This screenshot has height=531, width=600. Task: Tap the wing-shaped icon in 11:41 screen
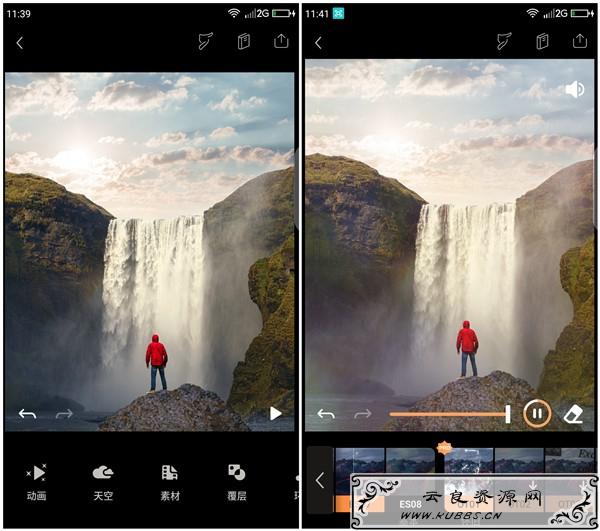click(504, 41)
